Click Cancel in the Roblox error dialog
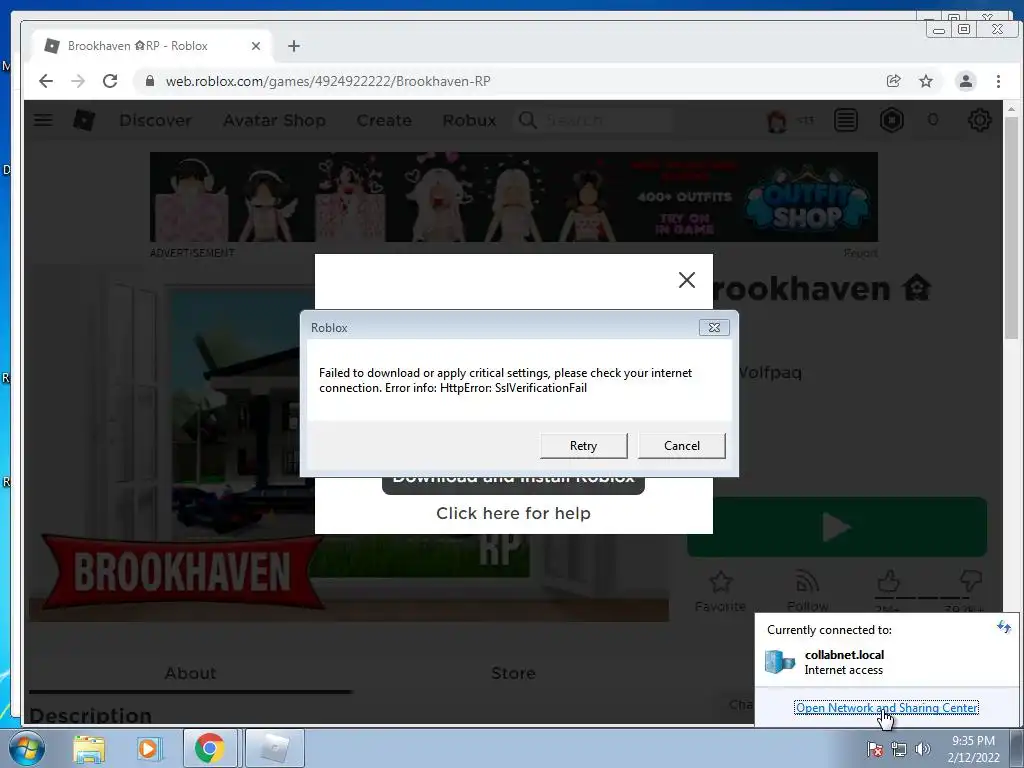Image resolution: width=1024 pixels, height=768 pixels. pyautogui.click(x=681, y=445)
